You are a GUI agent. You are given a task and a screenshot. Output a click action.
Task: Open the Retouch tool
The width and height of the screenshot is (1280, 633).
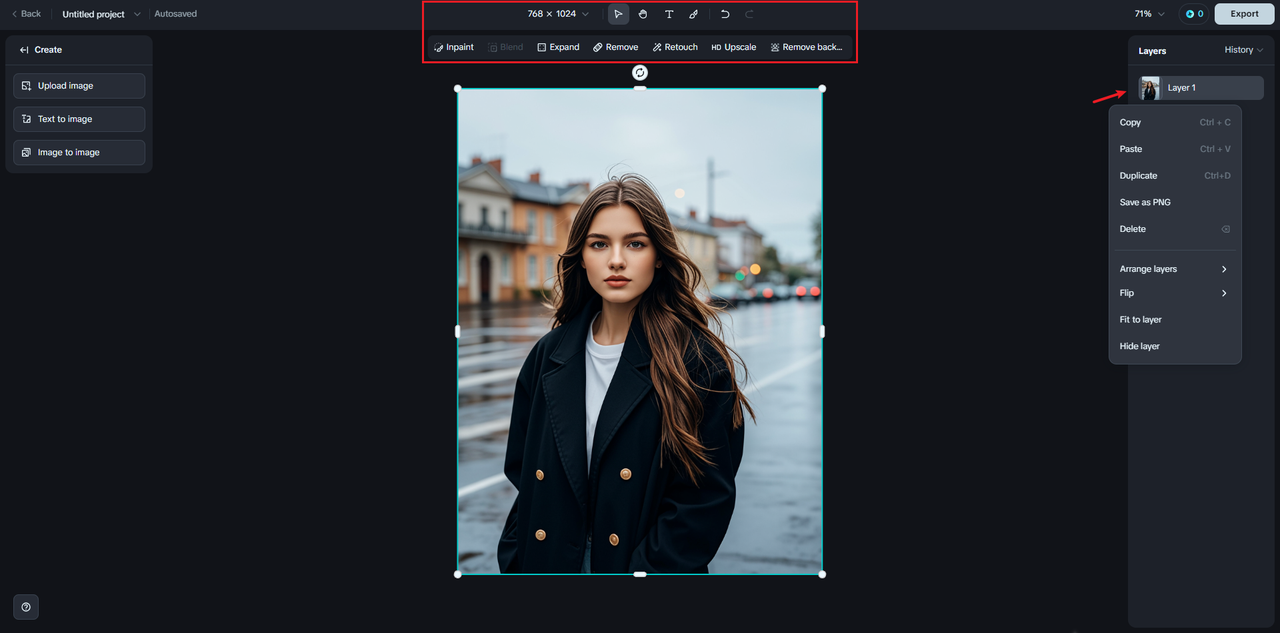pyautogui.click(x=675, y=47)
